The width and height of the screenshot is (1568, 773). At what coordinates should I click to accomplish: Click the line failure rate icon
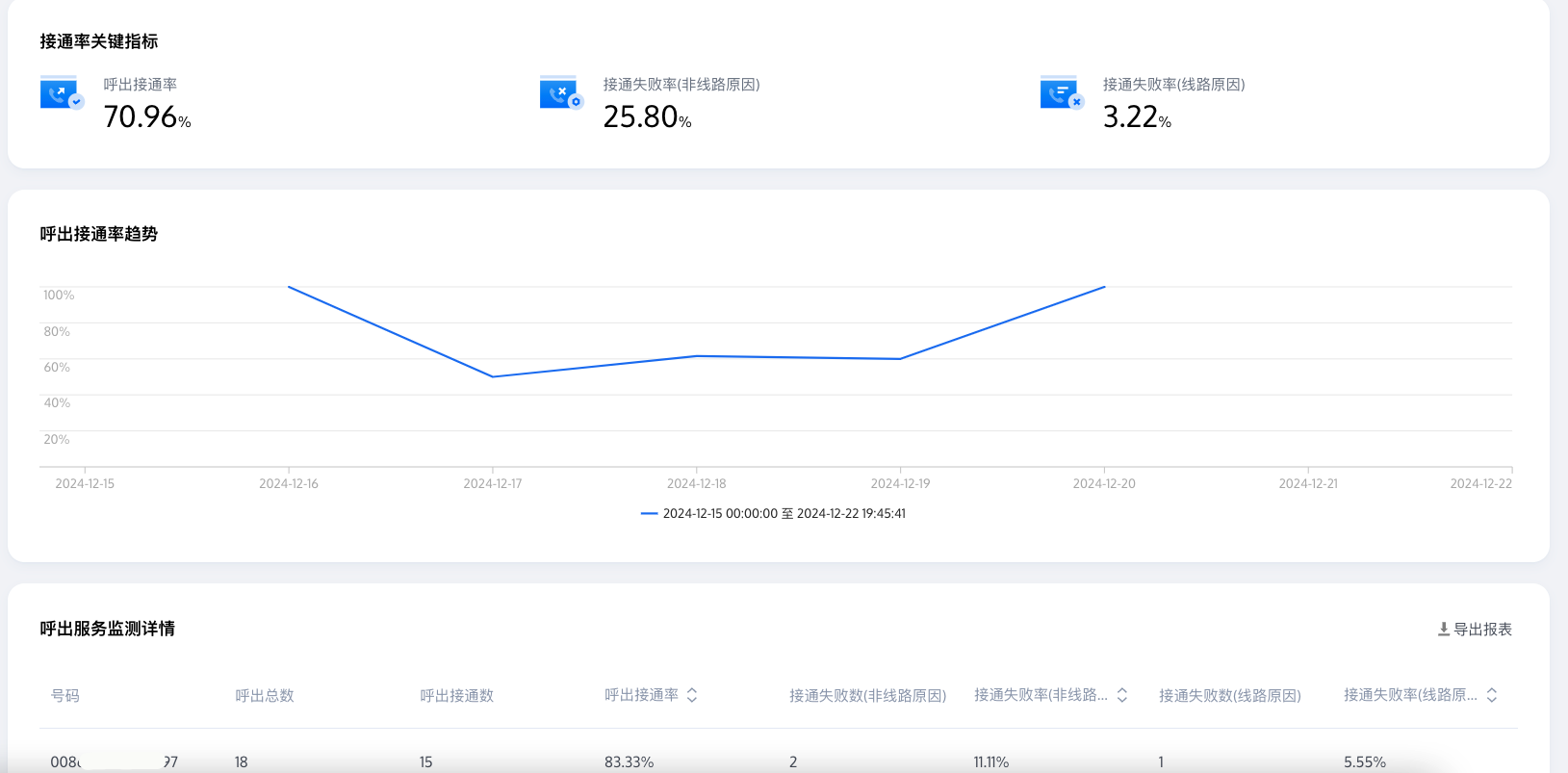click(x=1061, y=92)
